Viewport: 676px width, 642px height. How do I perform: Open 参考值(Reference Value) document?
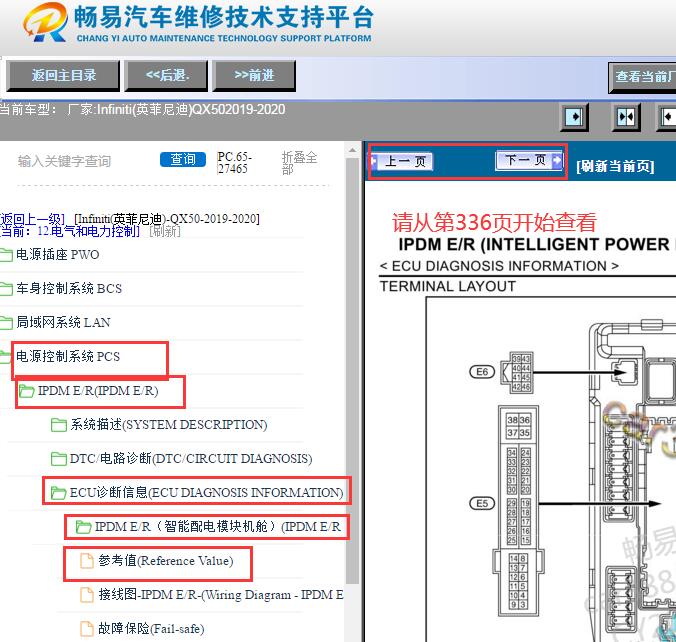pyautogui.click(x=166, y=561)
